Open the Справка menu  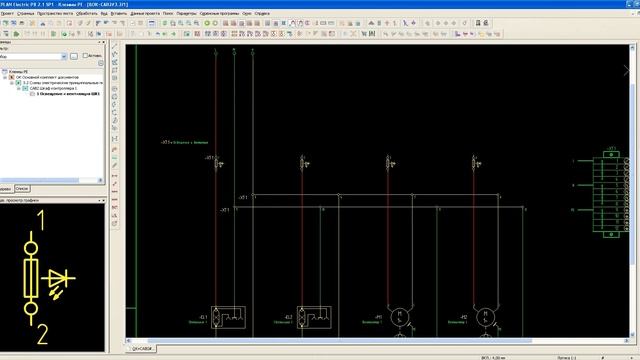[x=262, y=13]
